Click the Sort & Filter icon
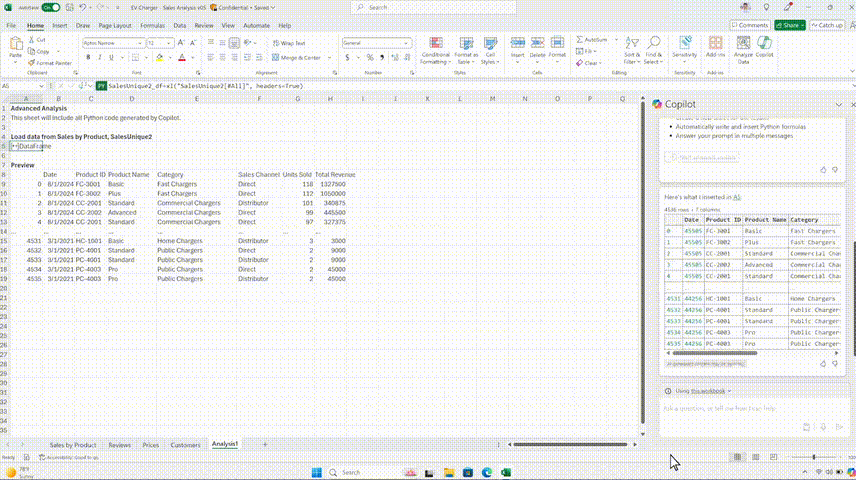856x480 pixels. click(632, 43)
